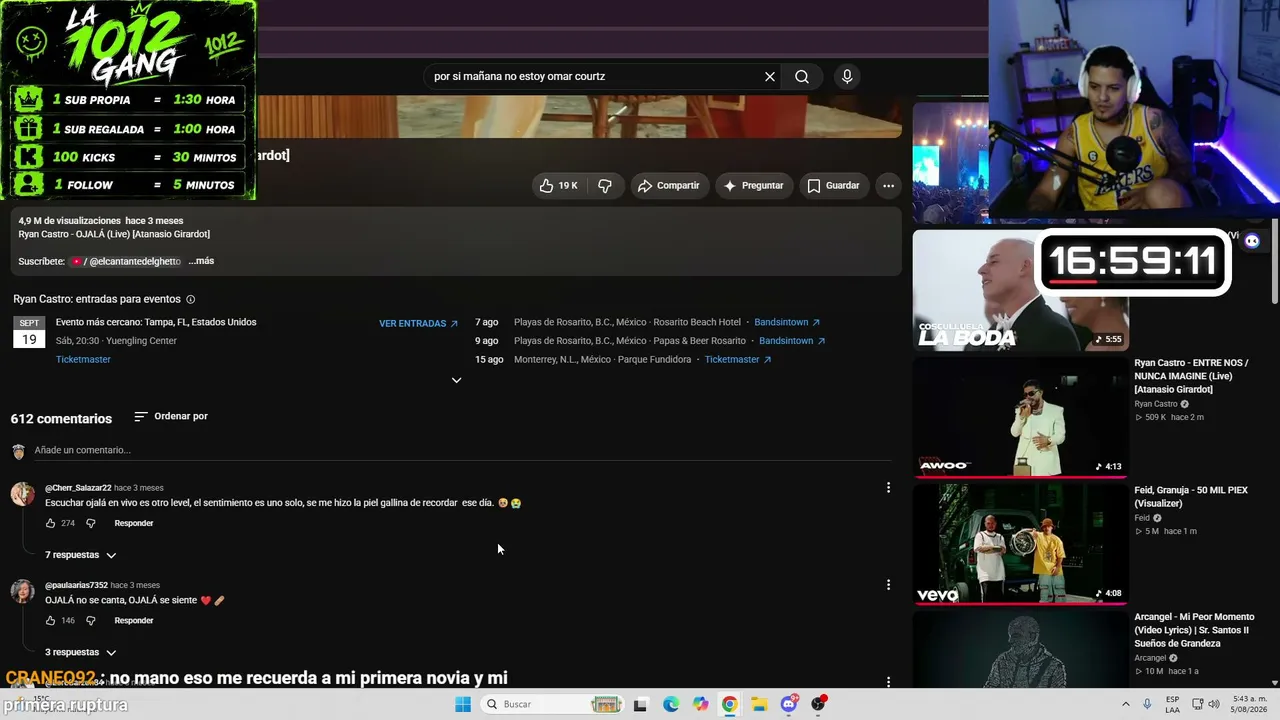Open Ticketmaster link under Yuengling Center

click(x=83, y=359)
